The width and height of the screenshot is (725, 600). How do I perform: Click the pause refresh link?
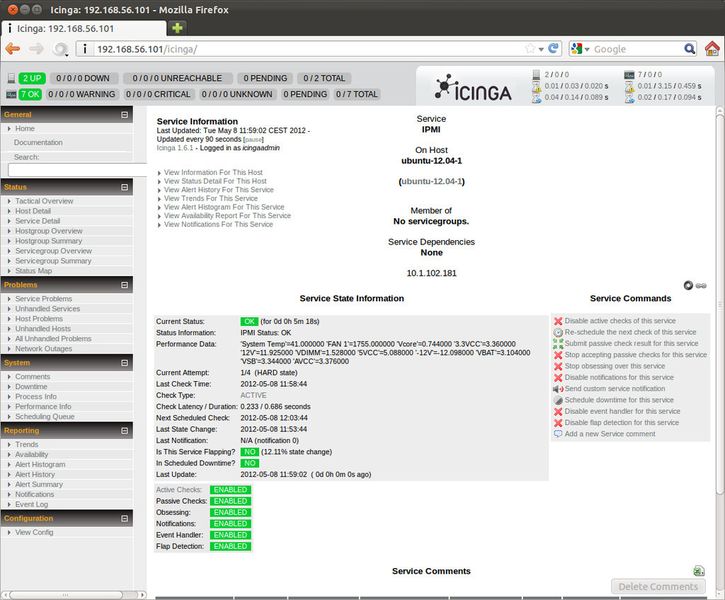[x=253, y=140]
